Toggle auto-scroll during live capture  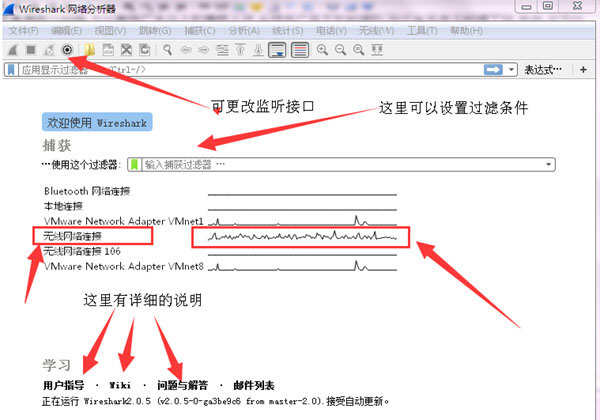(277, 50)
